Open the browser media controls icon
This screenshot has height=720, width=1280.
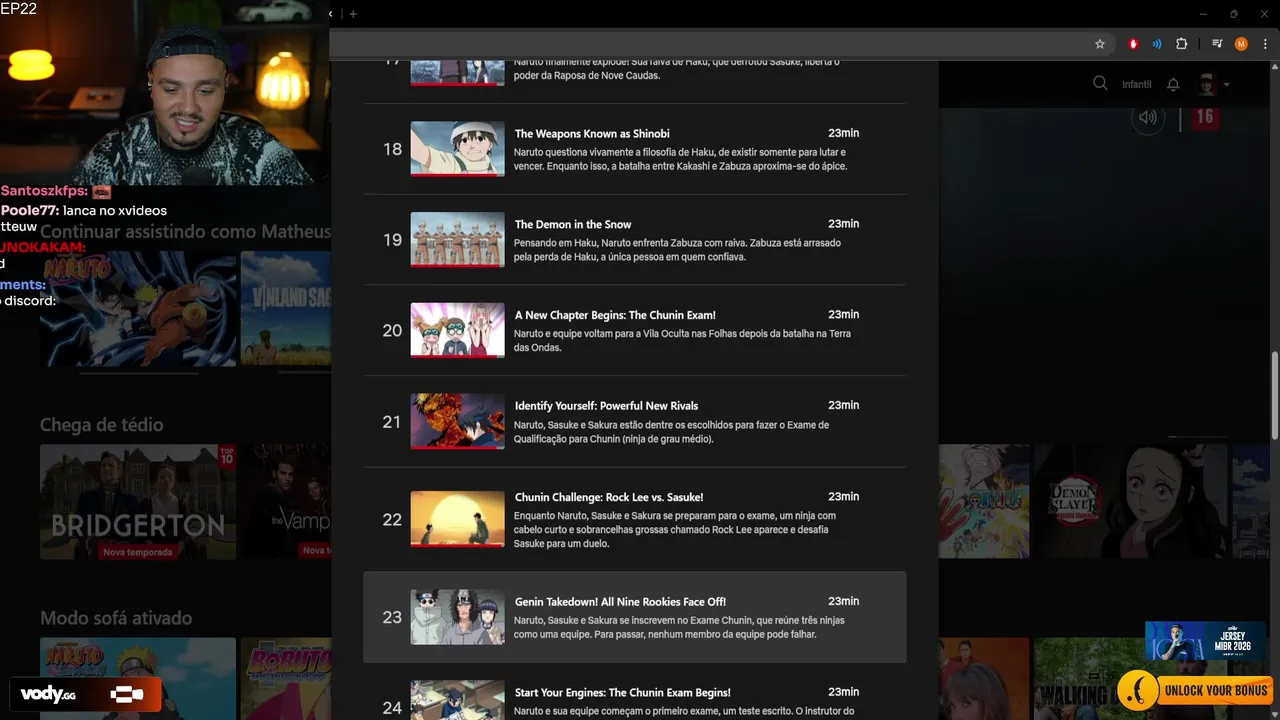pyautogui.click(x=1217, y=44)
